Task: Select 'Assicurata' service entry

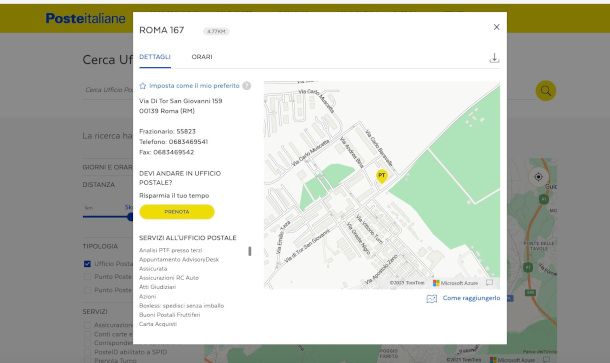Action: coord(153,269)
